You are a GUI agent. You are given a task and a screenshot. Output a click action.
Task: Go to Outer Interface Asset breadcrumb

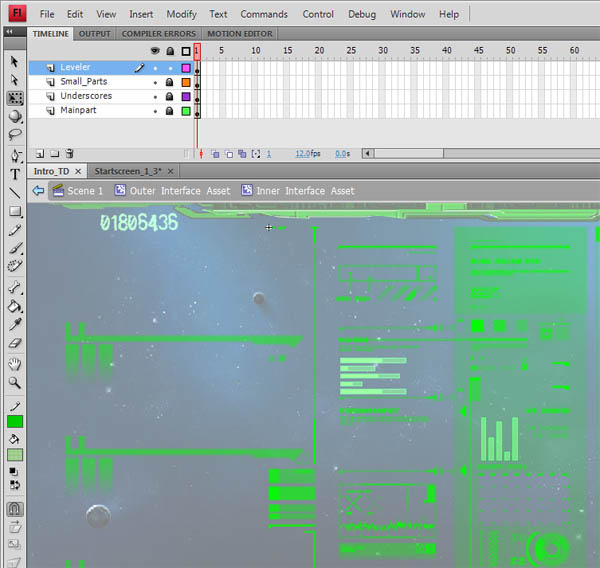[x=173, y=191]
